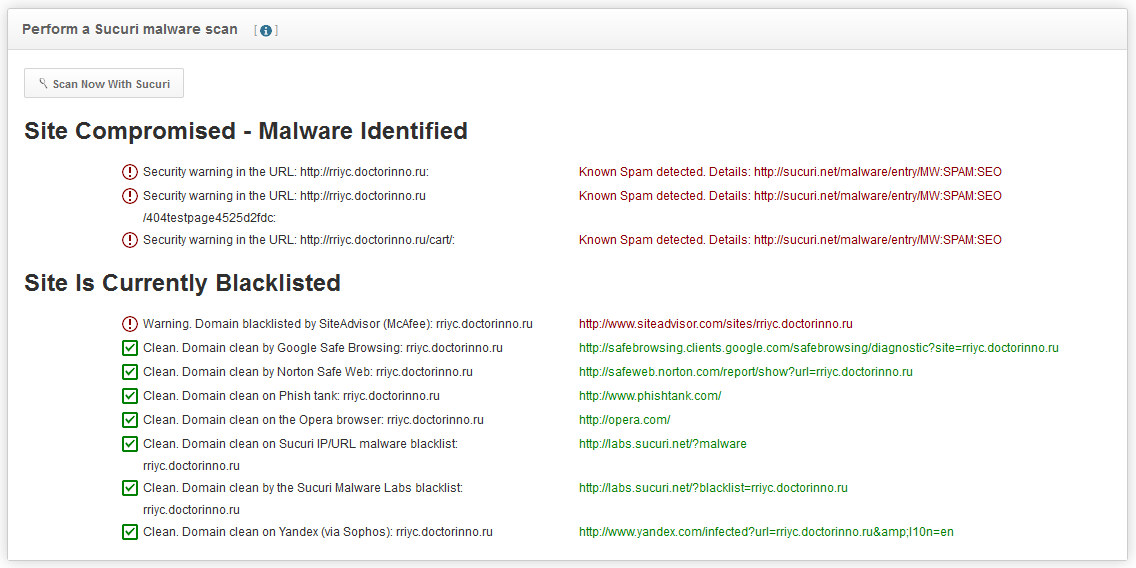Image resolution: width=1136 pixels, height=568 pixels.
Task: Click the warning icon beside the /cart/ URL warning
Action: point(130,240)
